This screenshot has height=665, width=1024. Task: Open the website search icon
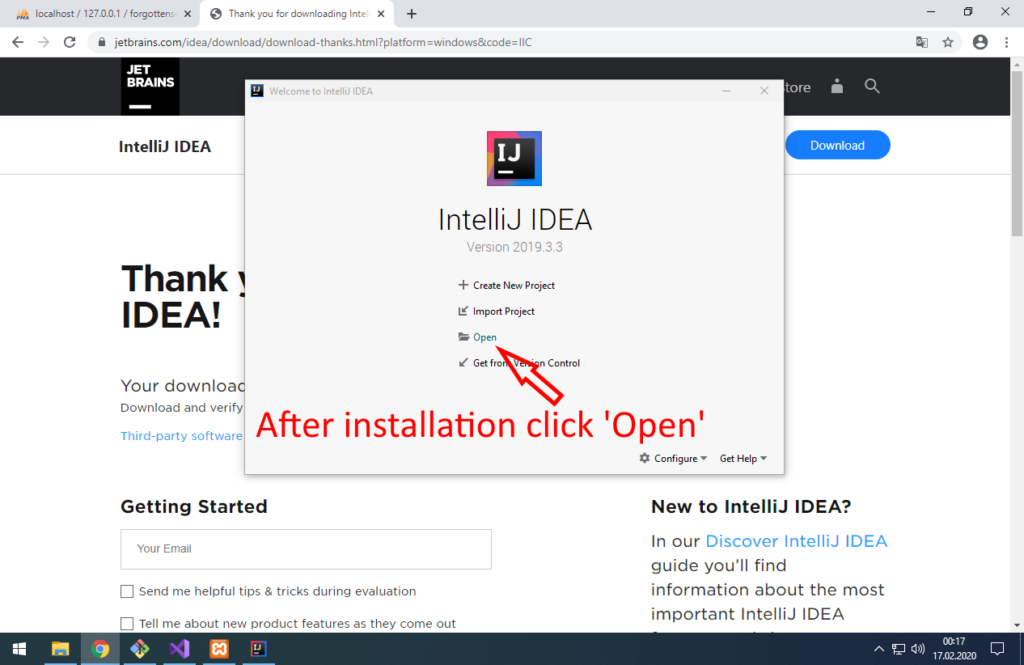click(872, 86)
